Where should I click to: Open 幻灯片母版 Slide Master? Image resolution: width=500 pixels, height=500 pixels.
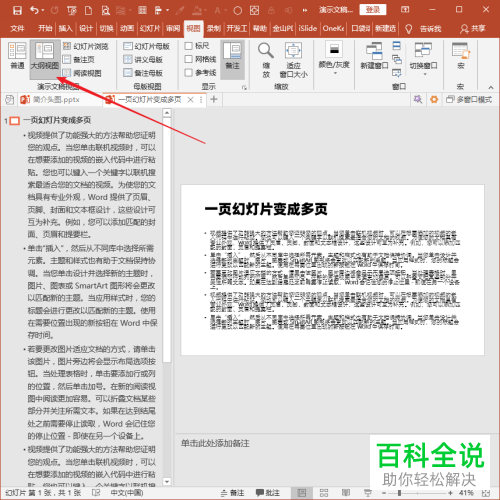tap(147, 46)
